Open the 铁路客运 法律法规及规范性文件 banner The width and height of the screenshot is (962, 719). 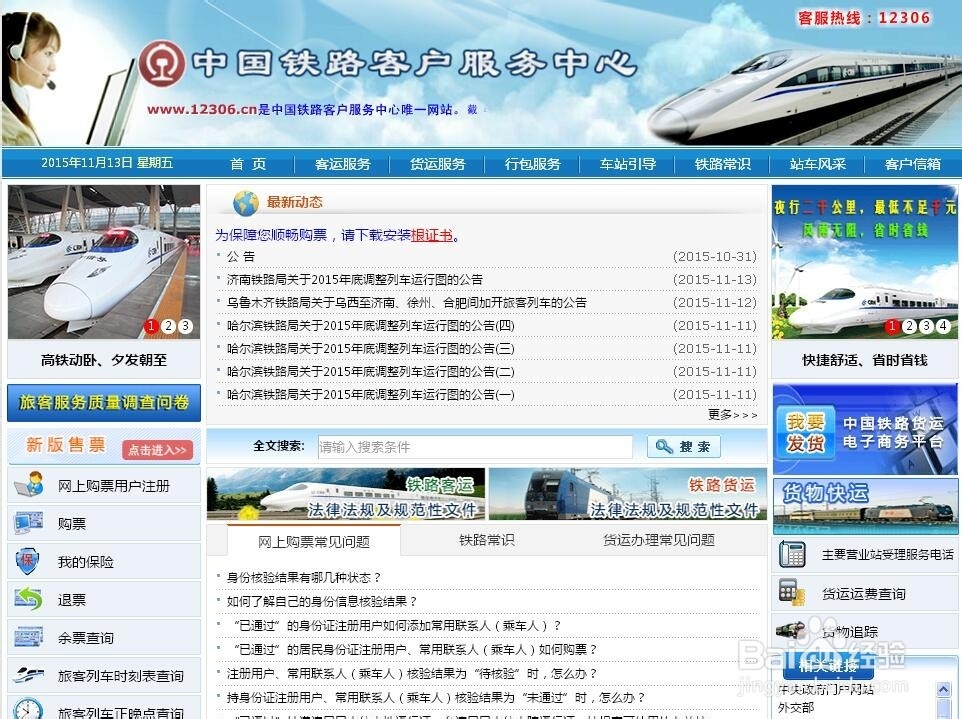pos(345,494)
